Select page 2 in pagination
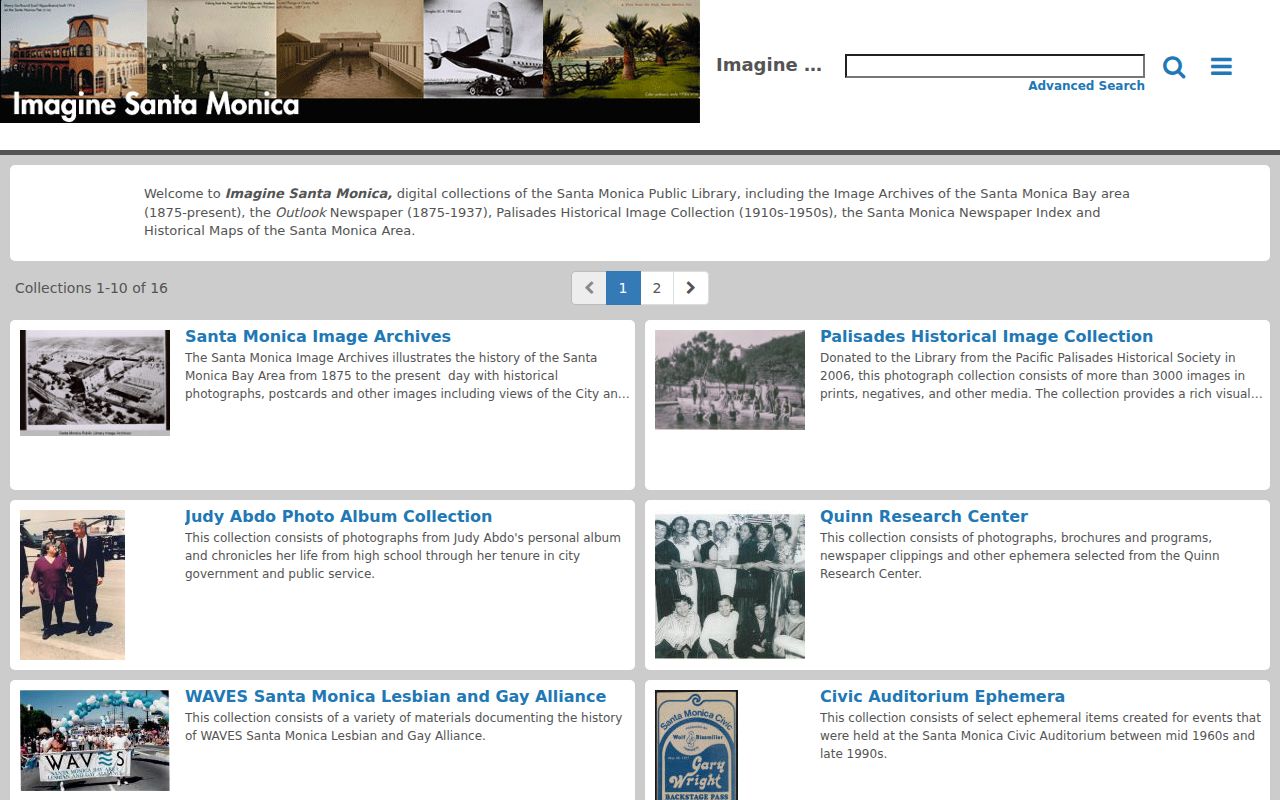1280x800 pixels. click(x=656, y=288)
